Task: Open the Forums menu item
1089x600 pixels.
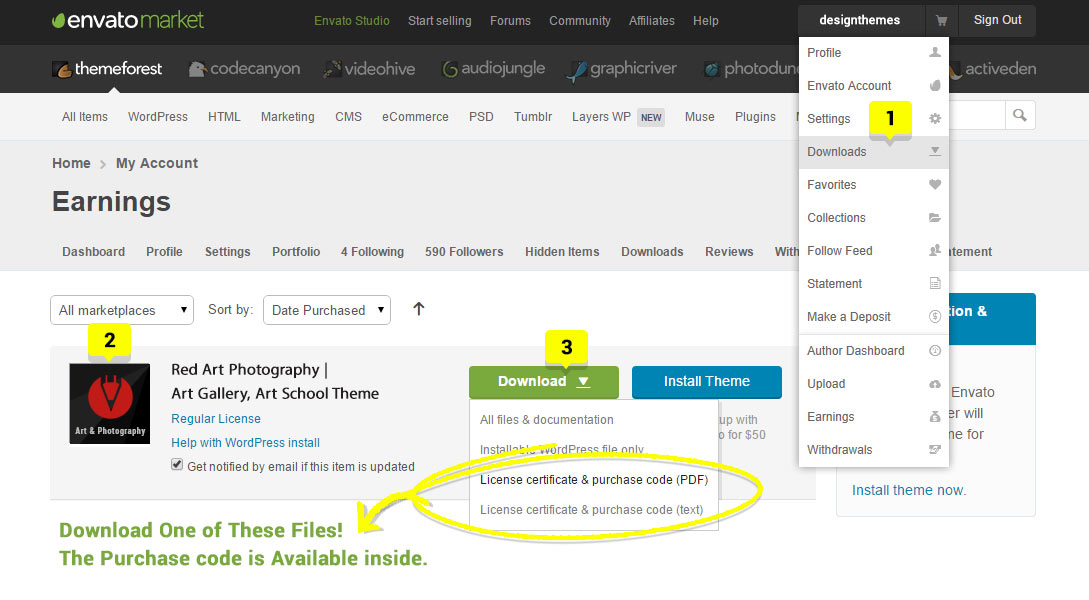Action: [510, 20]
